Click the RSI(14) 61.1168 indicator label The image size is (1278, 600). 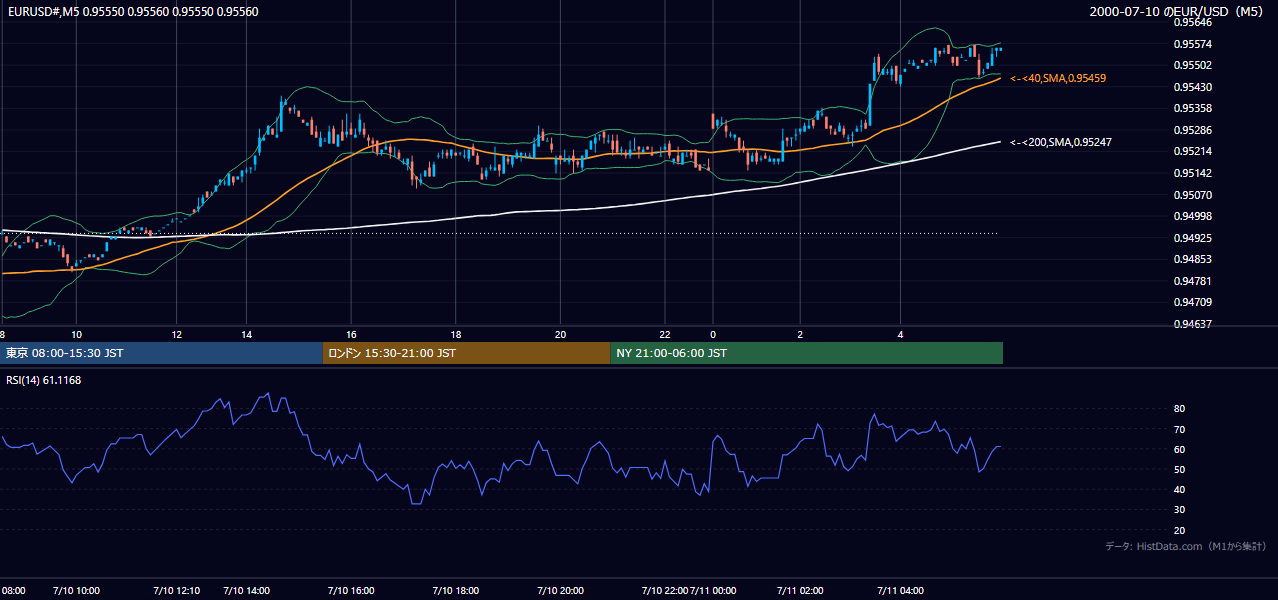point(44,380)
